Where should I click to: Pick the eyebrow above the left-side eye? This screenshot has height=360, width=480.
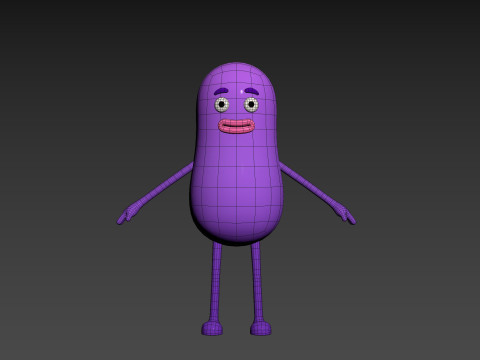[222, 90]
